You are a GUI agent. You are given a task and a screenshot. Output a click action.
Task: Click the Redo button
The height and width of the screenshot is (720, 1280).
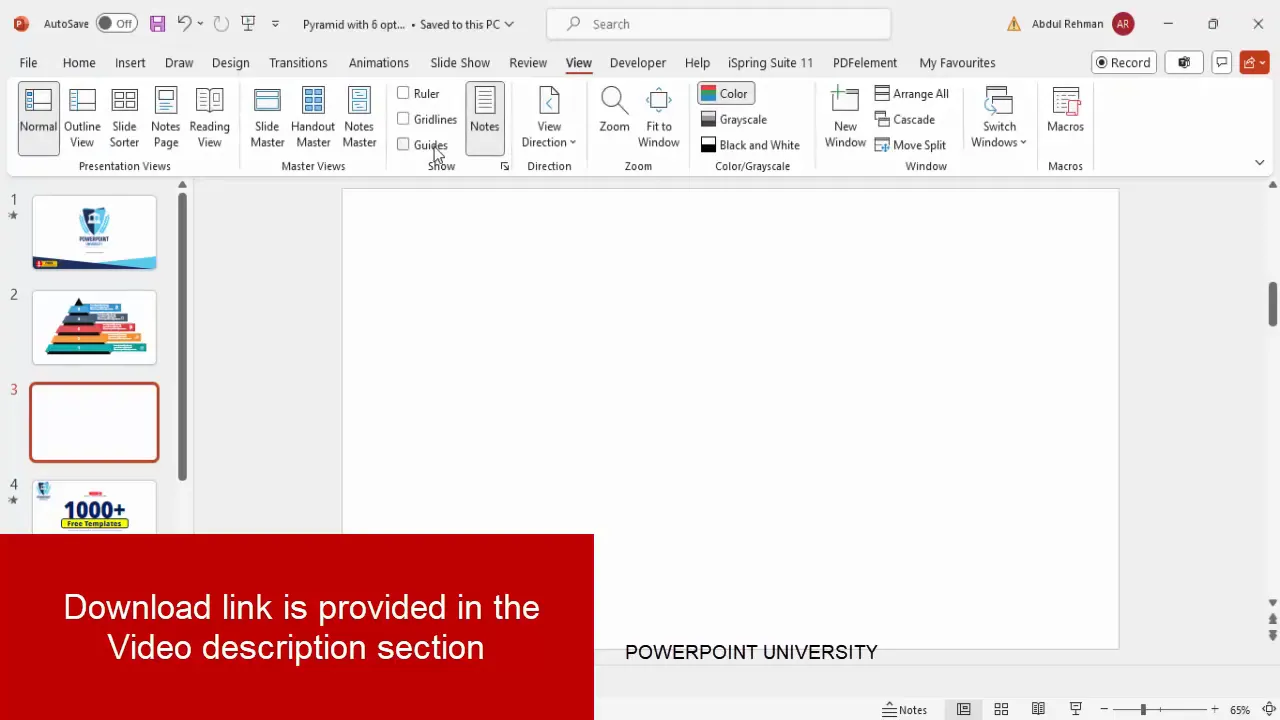221,23
